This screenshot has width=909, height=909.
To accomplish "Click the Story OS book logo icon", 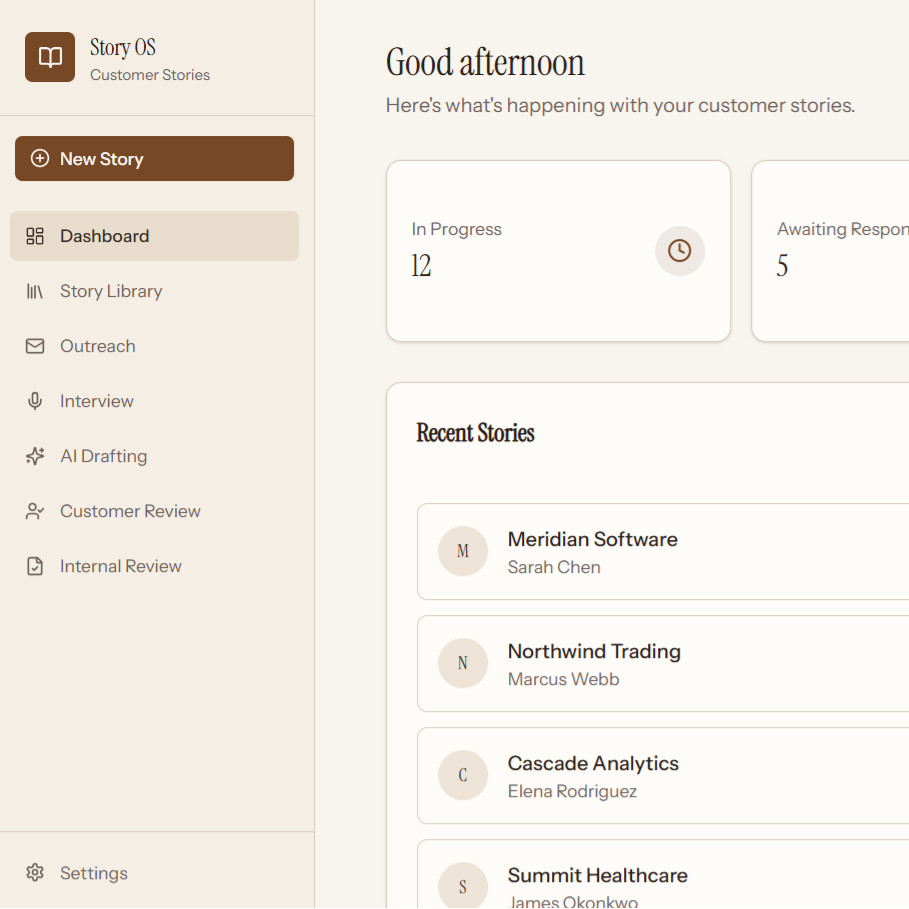I will tap(50, 57).
